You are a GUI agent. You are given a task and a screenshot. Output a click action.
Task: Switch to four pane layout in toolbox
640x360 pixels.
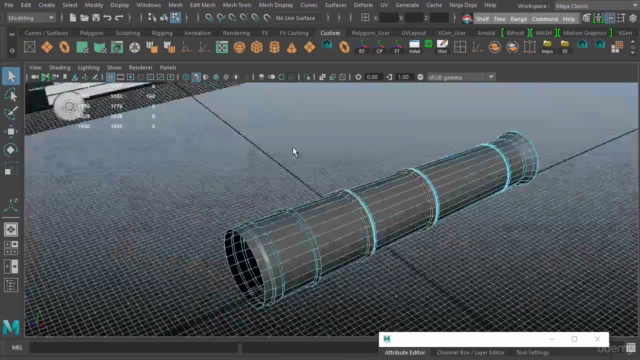pos(11,248)
